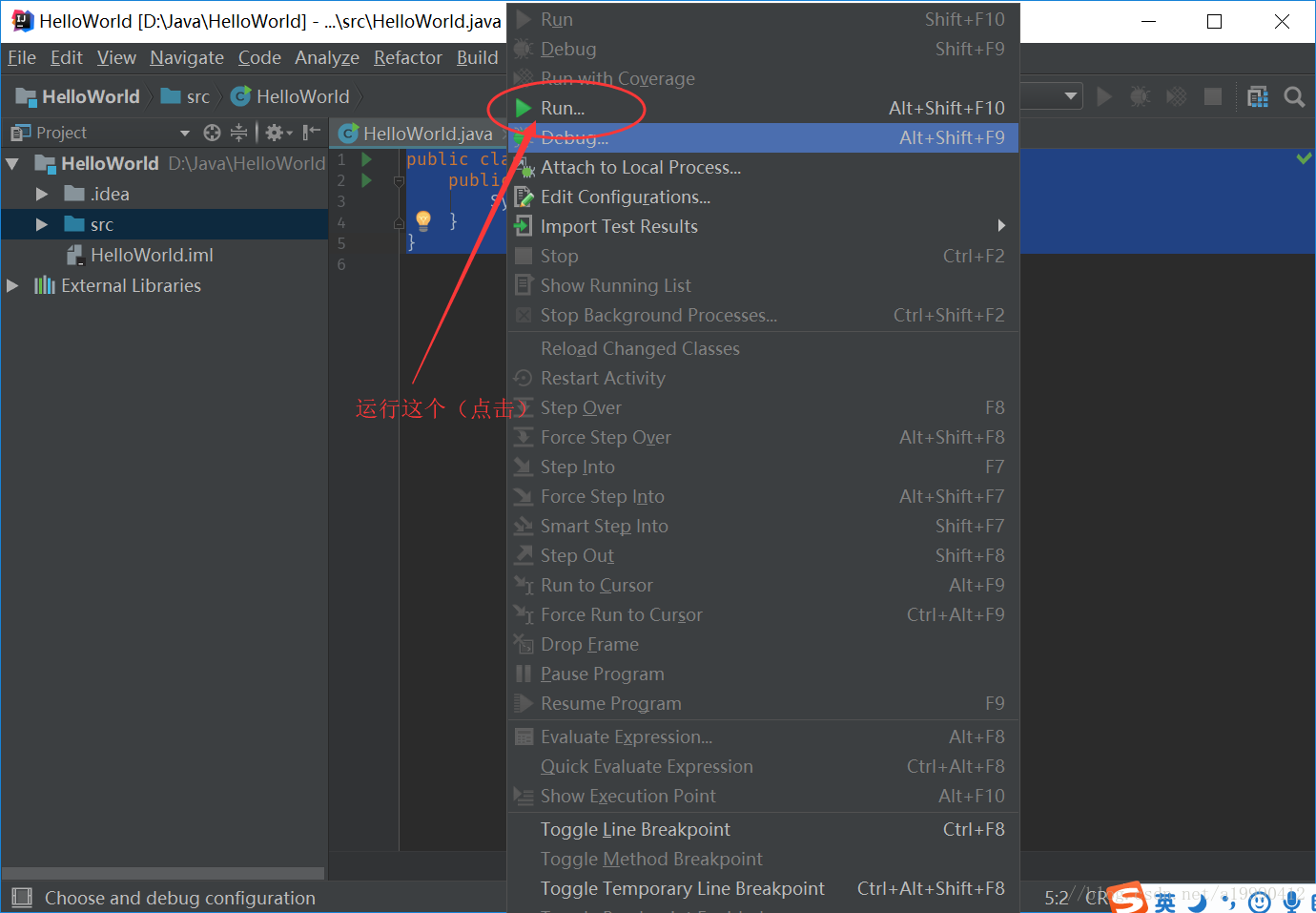
Task: Click the Sogou microphone voice input icon
Action: [1292, 901]
